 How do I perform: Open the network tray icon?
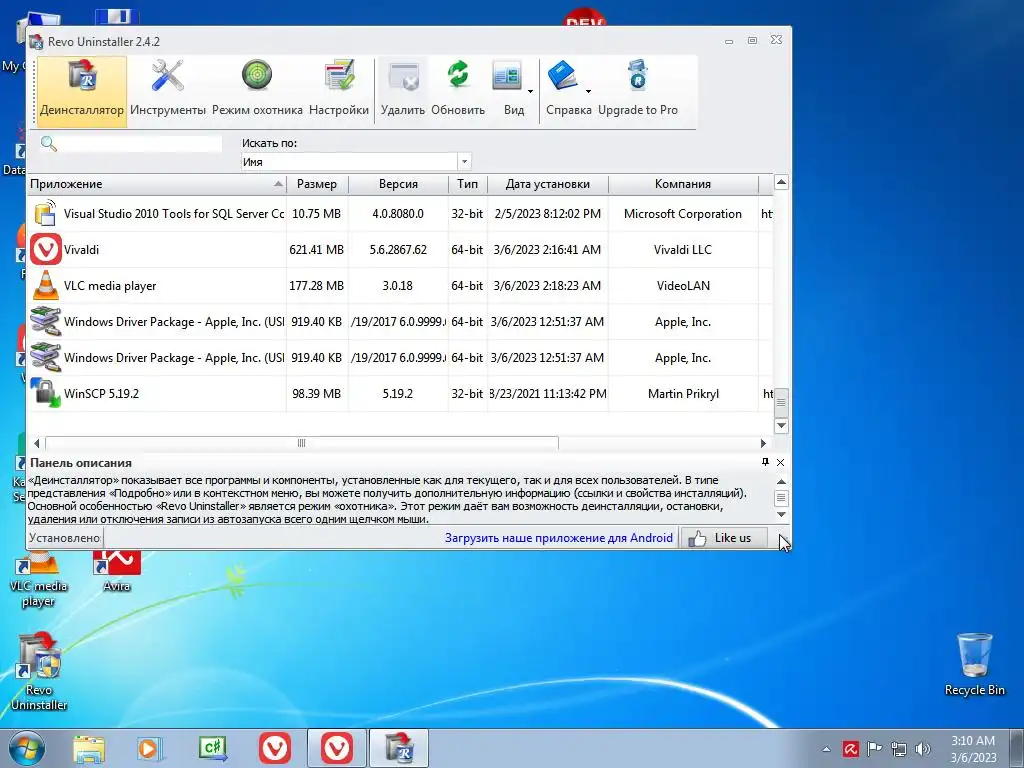tap(899, 748)
